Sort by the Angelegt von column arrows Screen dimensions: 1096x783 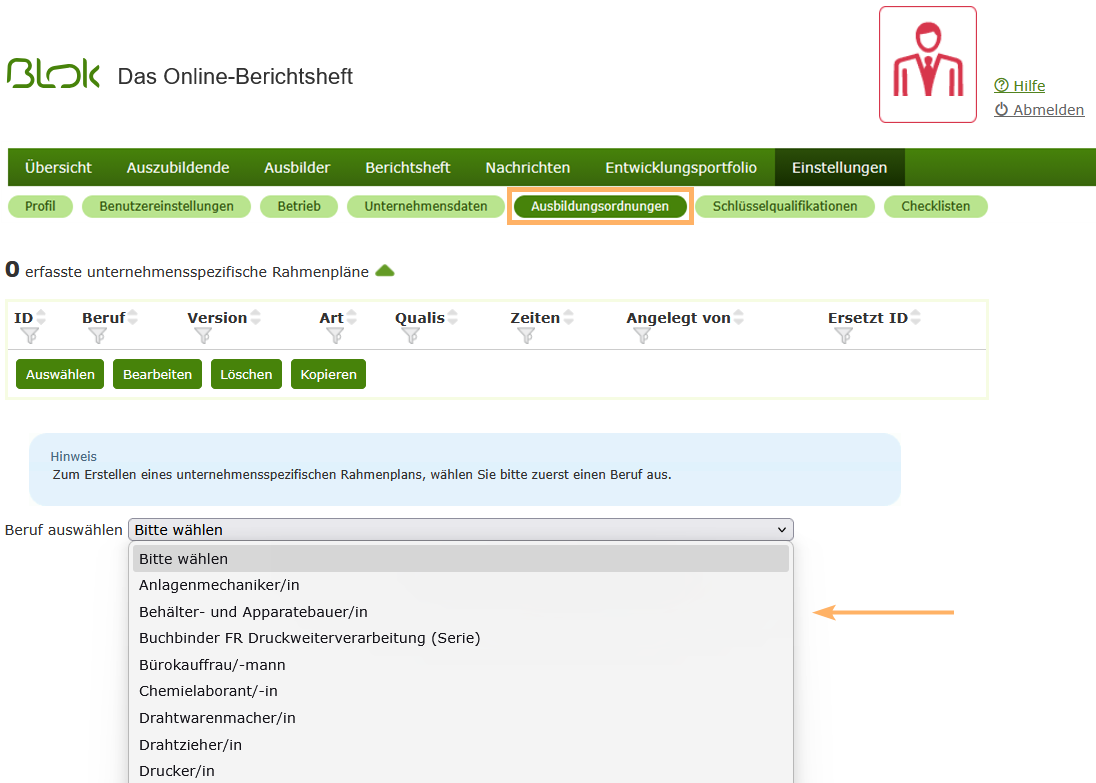click(x=739, y=317)
